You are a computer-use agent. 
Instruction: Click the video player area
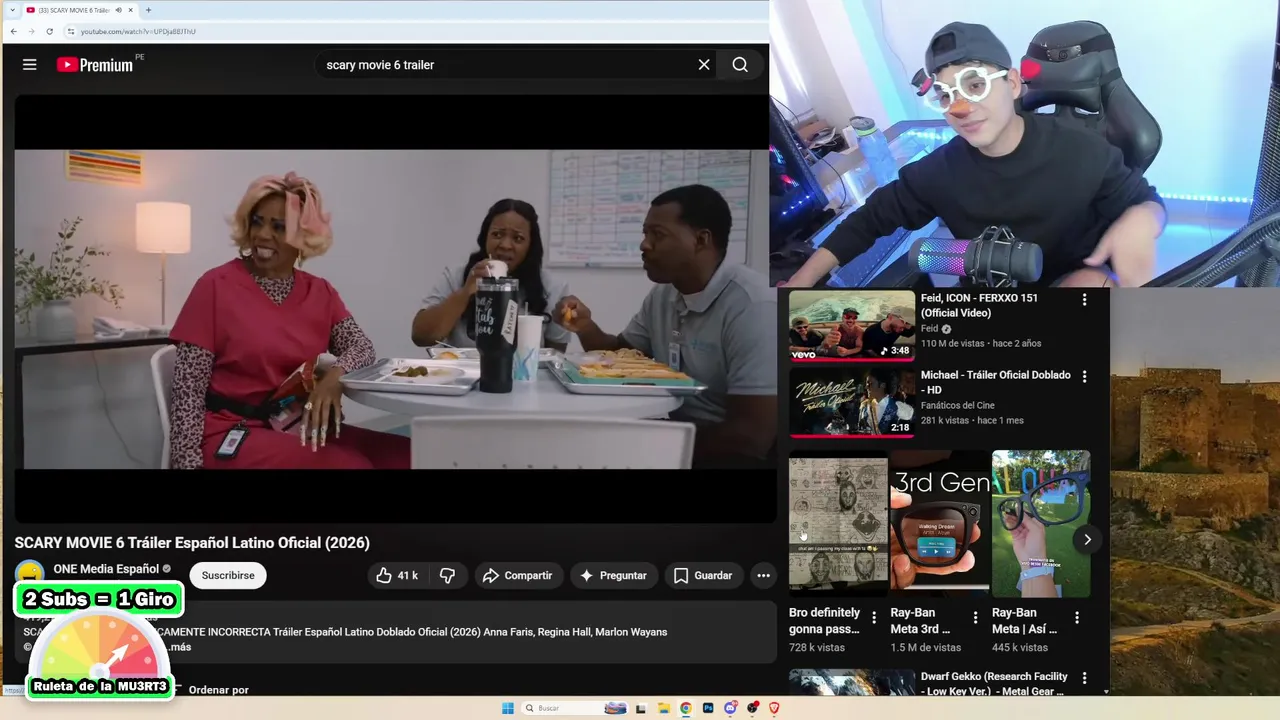tap(395, 309)
